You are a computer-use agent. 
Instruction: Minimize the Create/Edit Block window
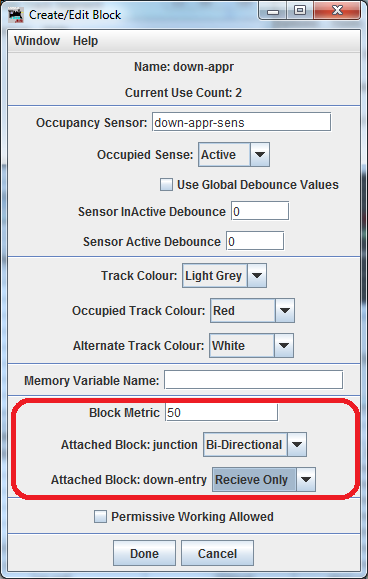(x=273, y=11)
